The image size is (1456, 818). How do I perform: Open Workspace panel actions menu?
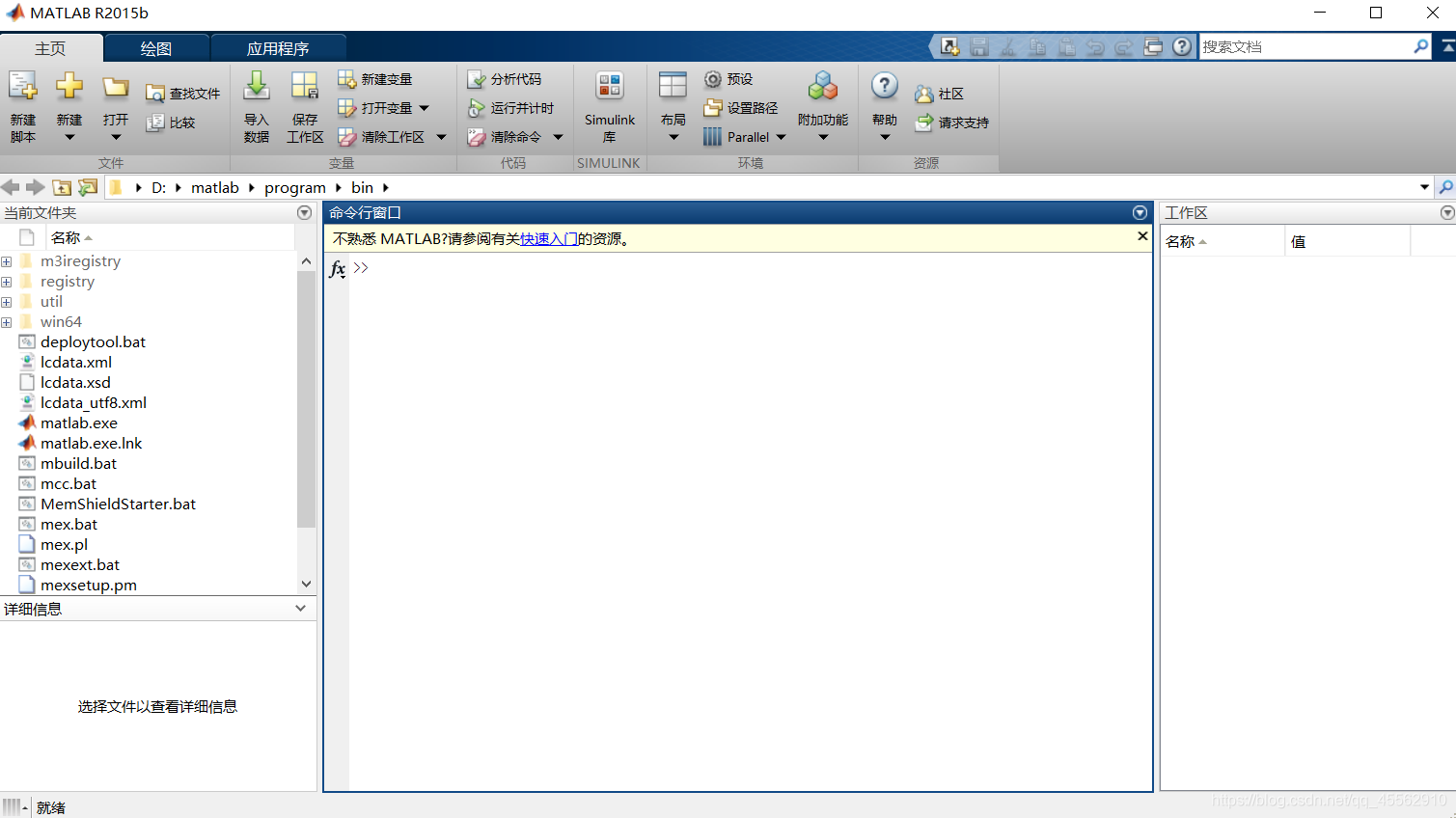1446,212
